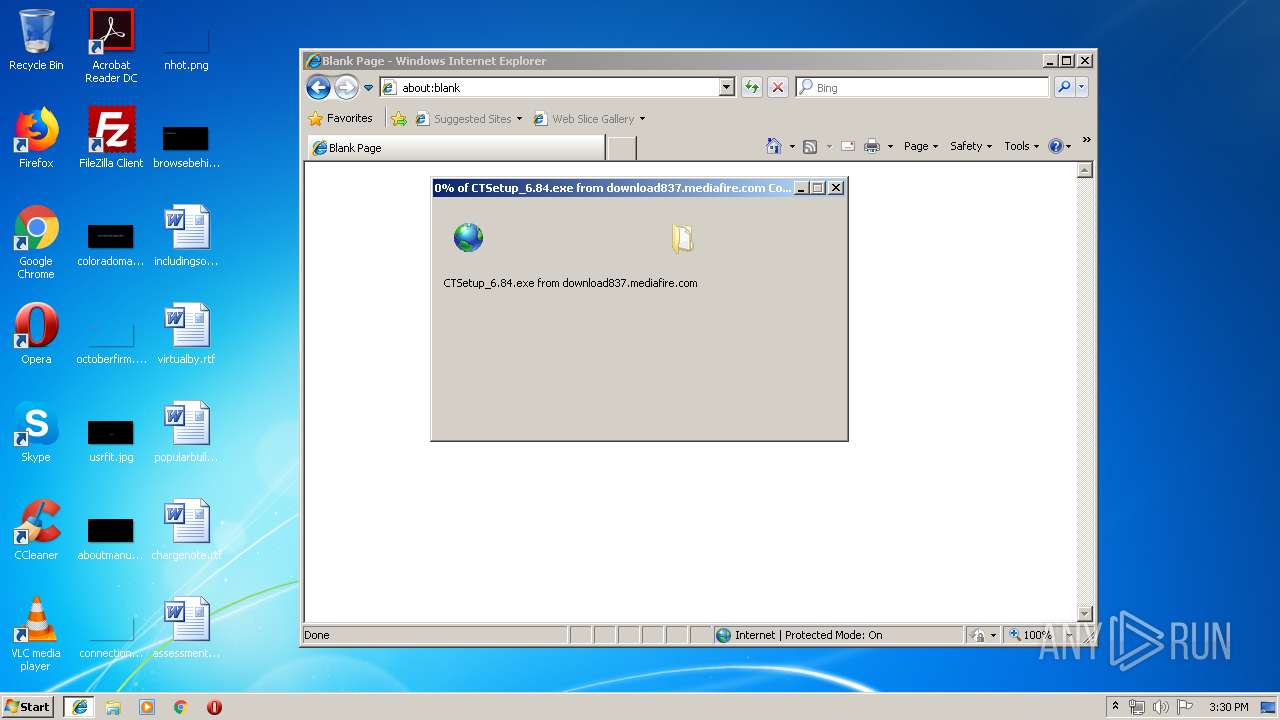The width and height of the screenshot is (1280, 720).
Task: Click the Home icon in command bar
Action: [x=773, y=146]
